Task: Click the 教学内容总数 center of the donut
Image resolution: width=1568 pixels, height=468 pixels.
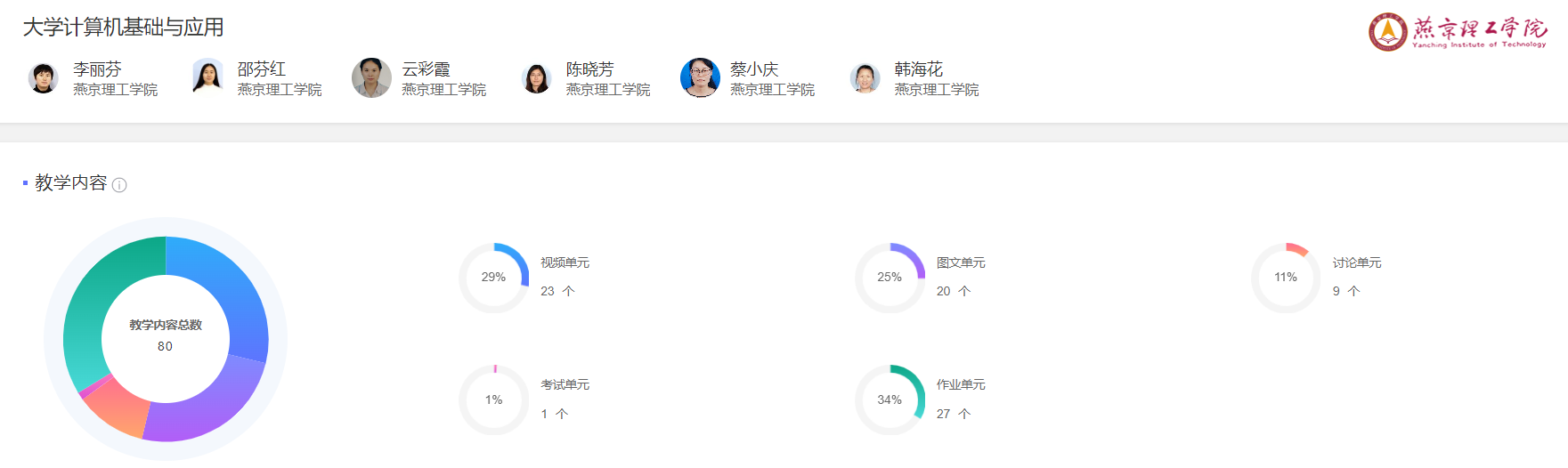Action: (x=166, y=335)
